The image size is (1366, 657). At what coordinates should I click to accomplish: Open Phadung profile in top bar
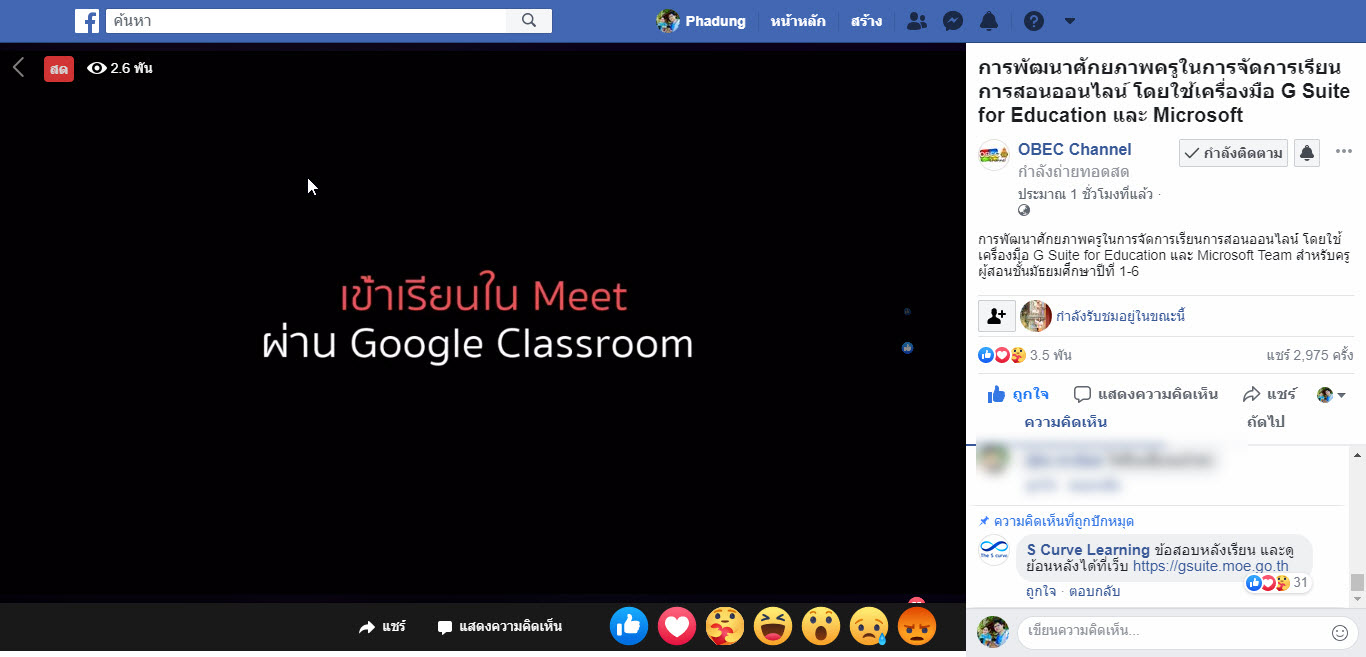pos(702,21)
